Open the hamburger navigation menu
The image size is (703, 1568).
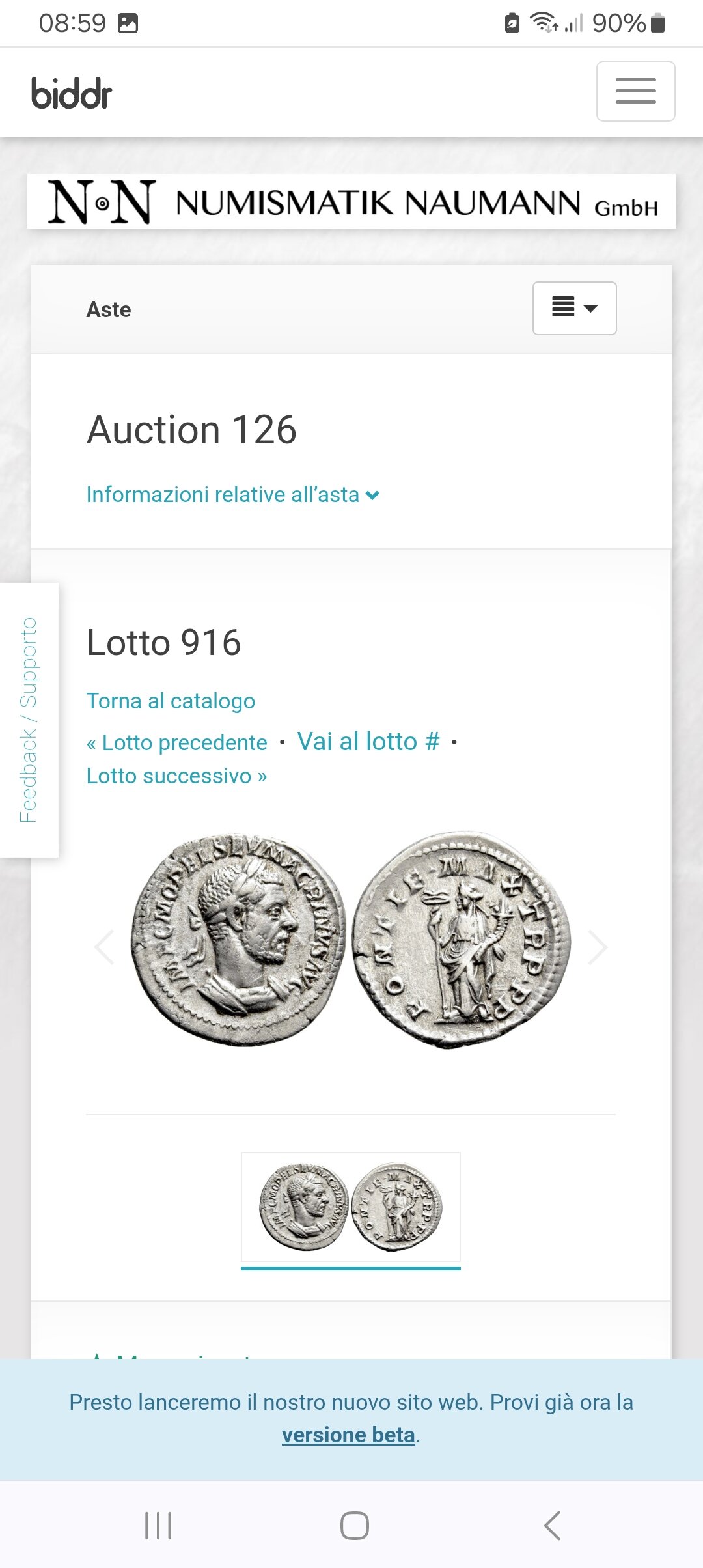[635, 91]
